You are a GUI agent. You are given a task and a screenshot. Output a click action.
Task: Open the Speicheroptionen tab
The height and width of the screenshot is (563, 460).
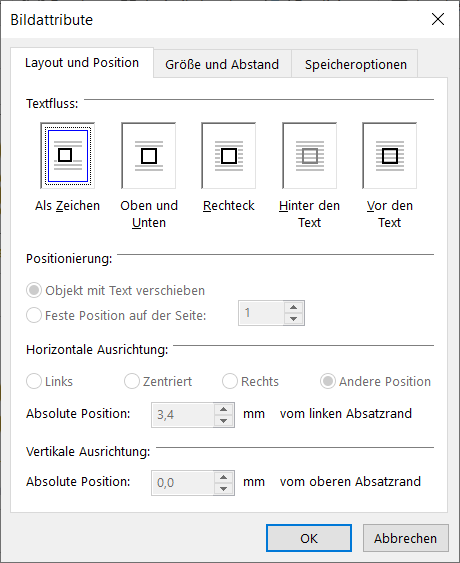pos(355,64)
